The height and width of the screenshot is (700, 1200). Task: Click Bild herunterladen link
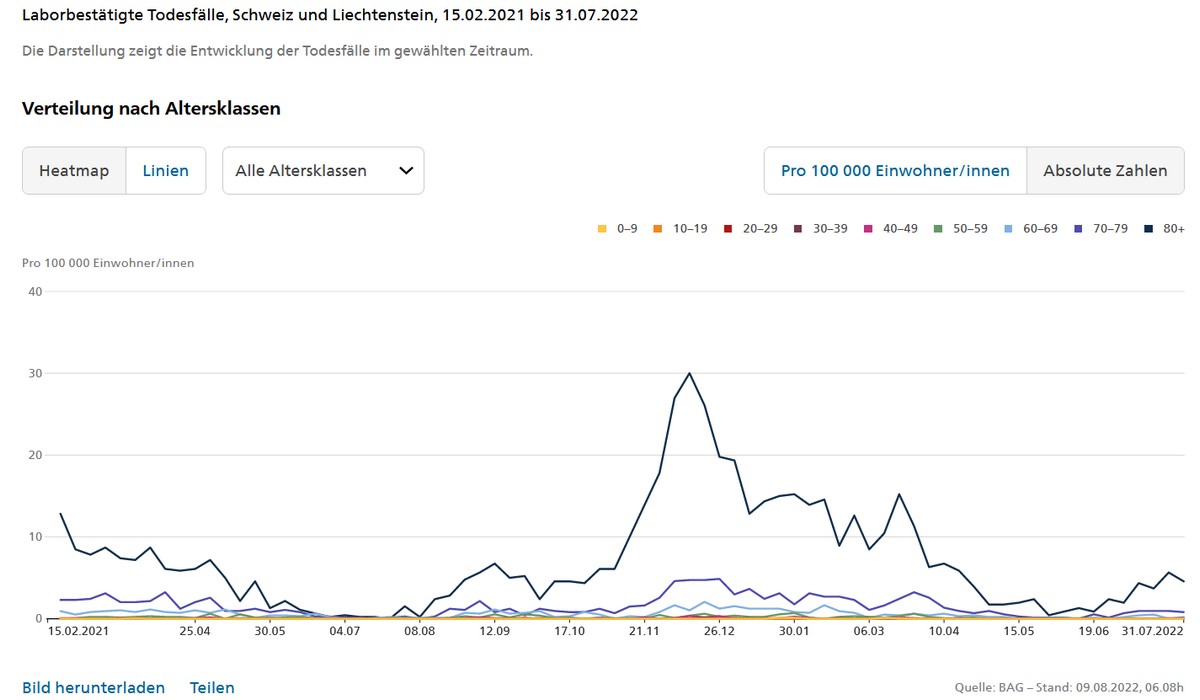click(93, 688)
